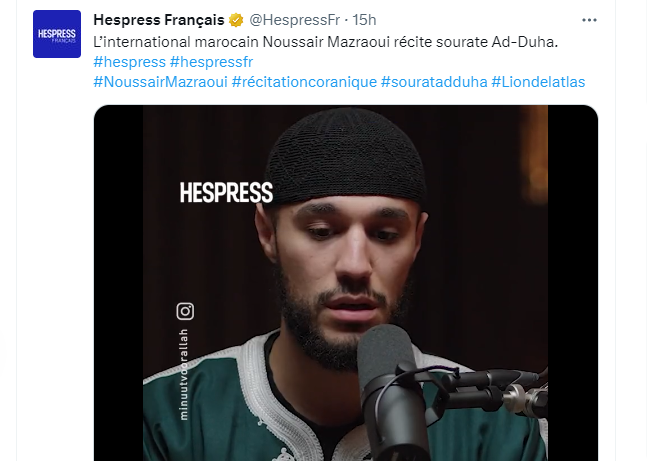Click the HESPRESS watermark in the video
Image resolution: width=647 pixels, height=461 pixels.
pyautogui.click(x=226, y=193)
